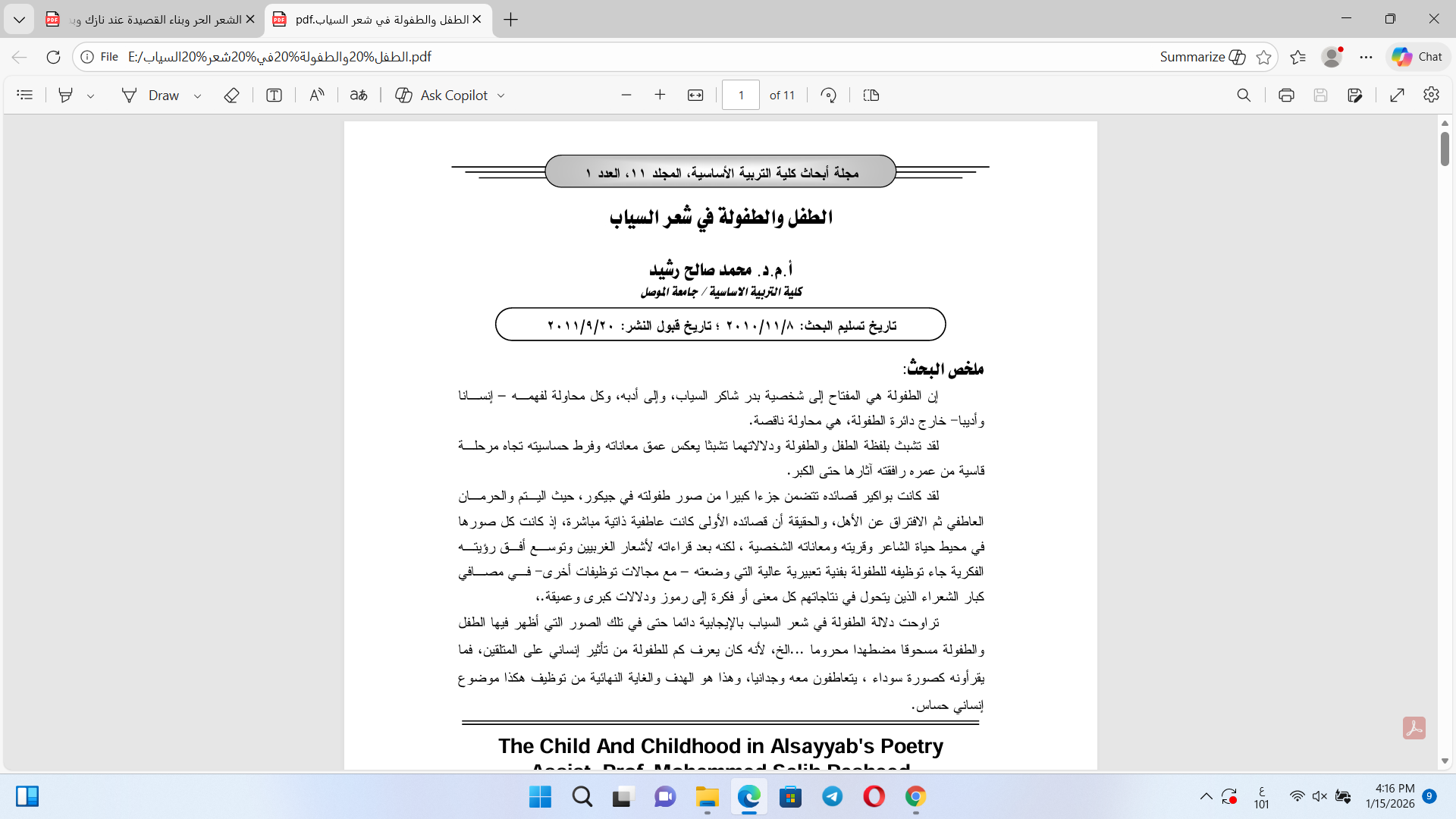1456x819 pixels.
Task: Print the PDF document
Action: coord(1286,95)
